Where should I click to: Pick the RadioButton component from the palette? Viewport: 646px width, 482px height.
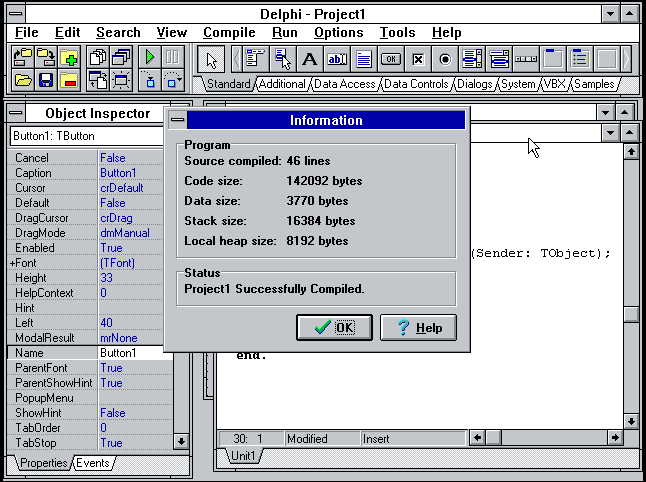click(445, 59)
